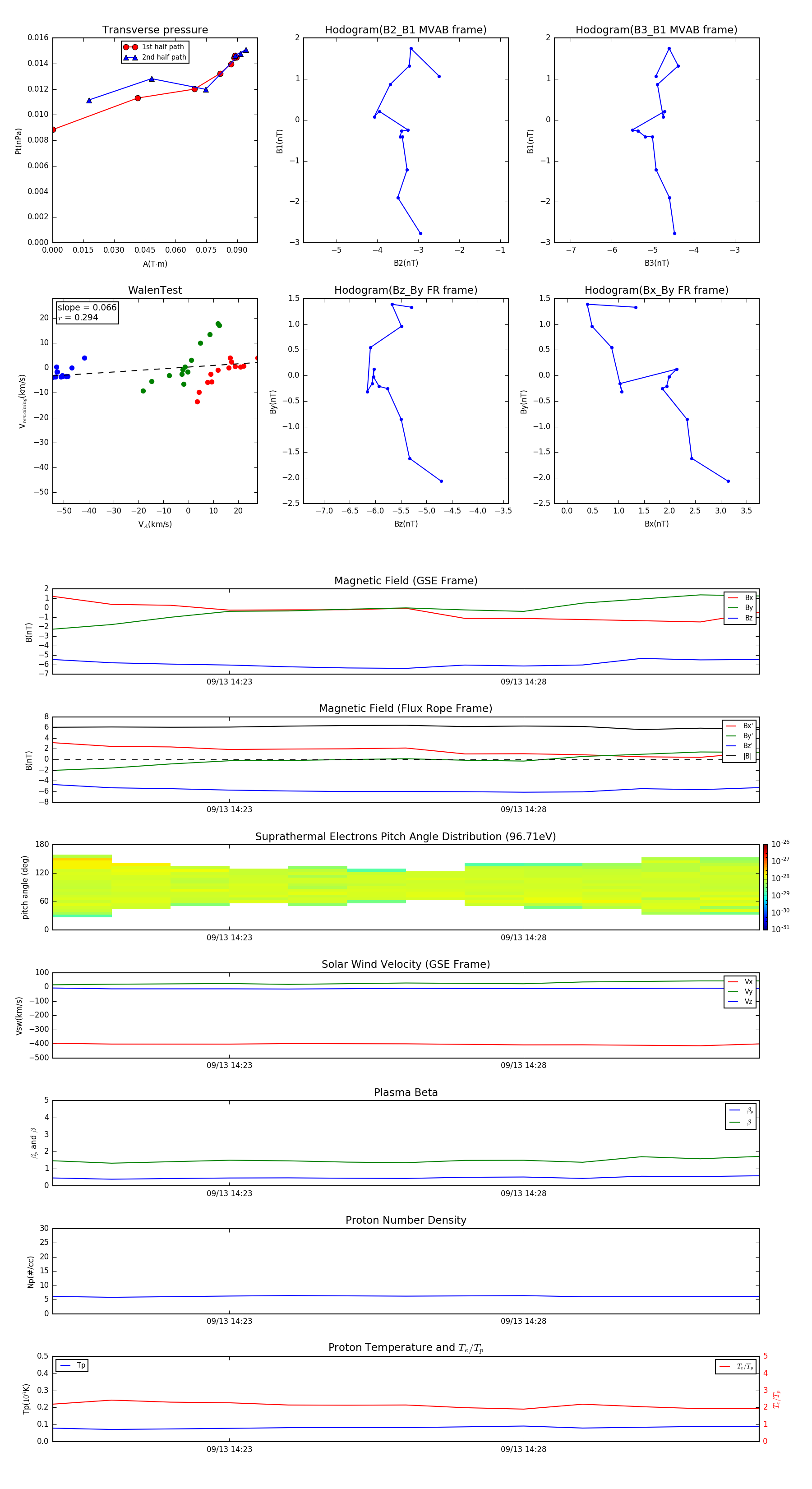Click the 'Hodogram(Bx_By FR frame)' title
Viewport: 812px width, 1489px height.
656,290
